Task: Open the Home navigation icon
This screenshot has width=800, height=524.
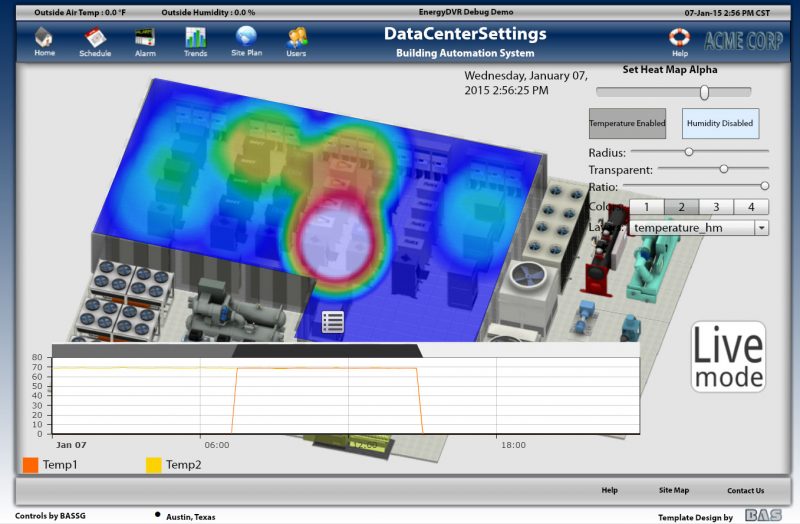Action: click(44, 40)
